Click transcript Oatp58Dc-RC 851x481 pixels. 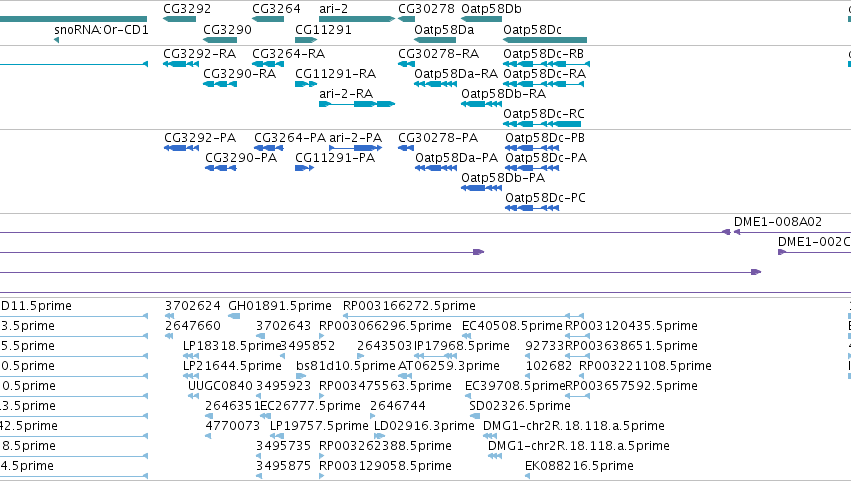[x=542, y=124]
